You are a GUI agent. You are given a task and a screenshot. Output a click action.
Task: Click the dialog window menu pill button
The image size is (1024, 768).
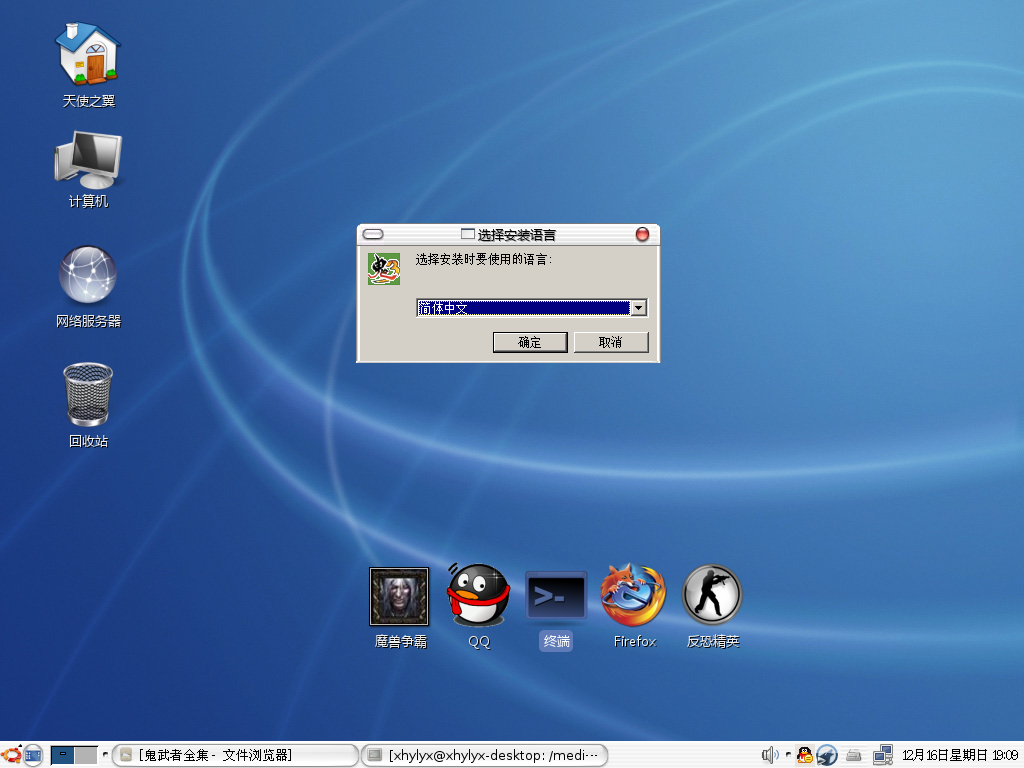[x=373, y=234]
